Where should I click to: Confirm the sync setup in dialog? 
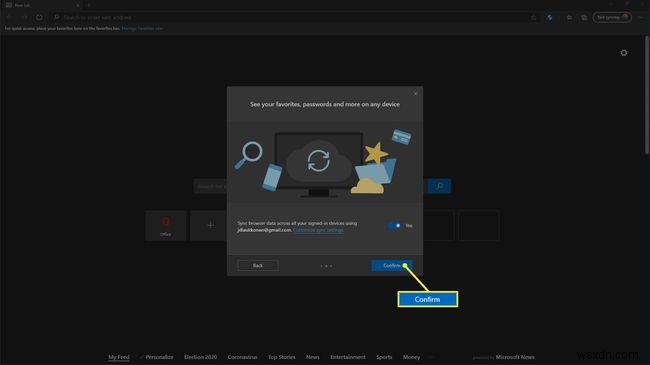[x=392, y=265]
